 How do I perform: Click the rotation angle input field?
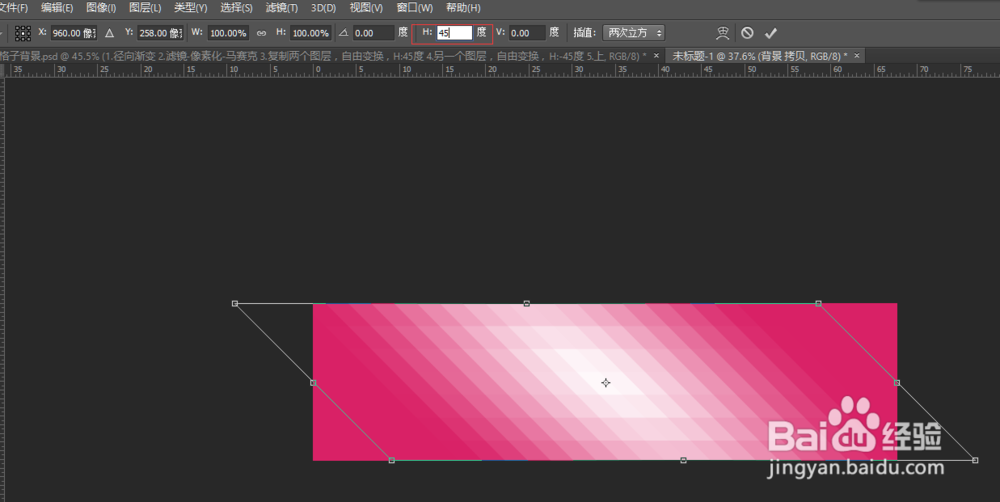[374, 33]
